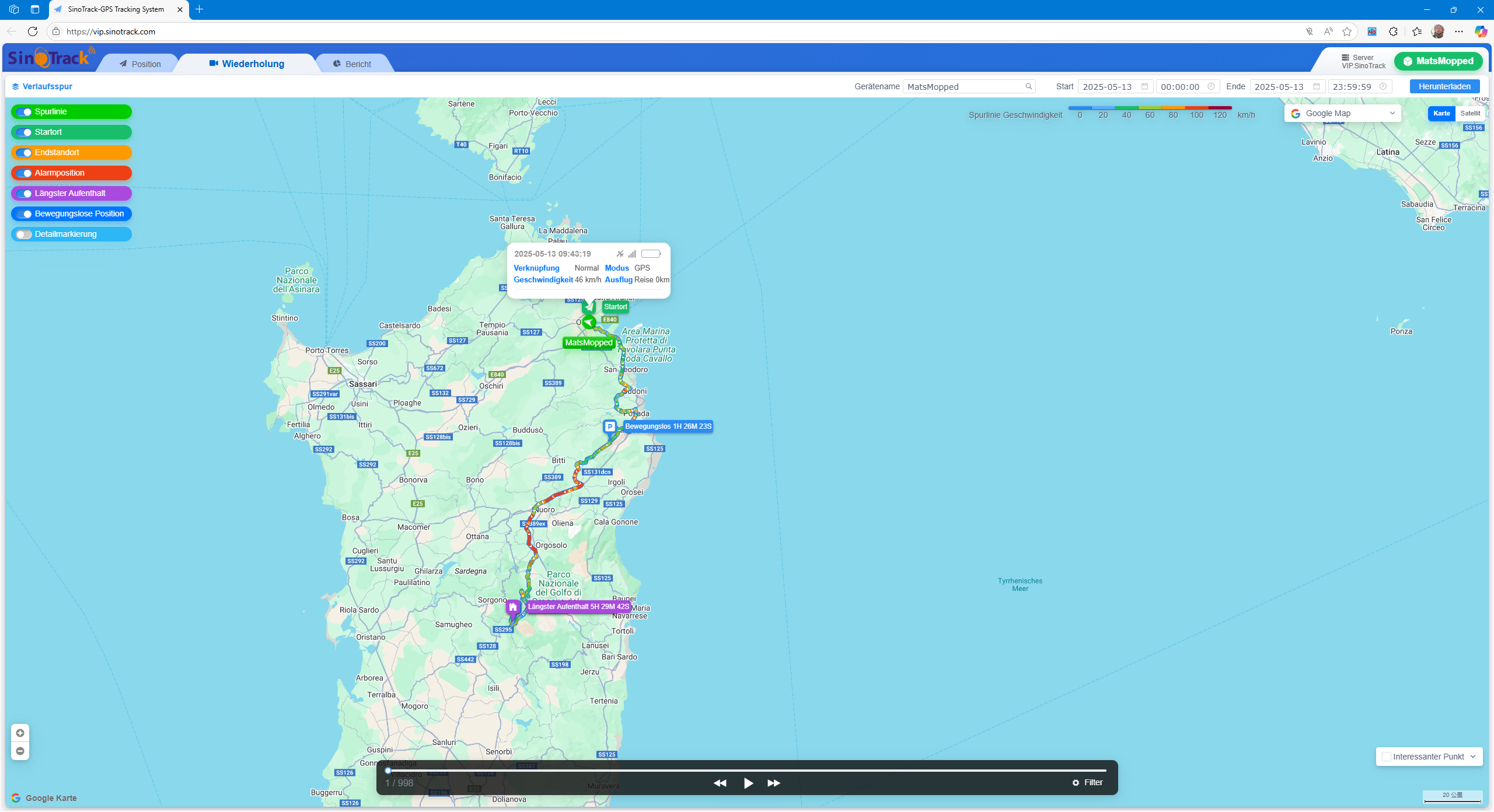This screenshot has width=1494, height=812.
Task: Enable the Detailmarkierung toggle
Action: pos(24,235)
